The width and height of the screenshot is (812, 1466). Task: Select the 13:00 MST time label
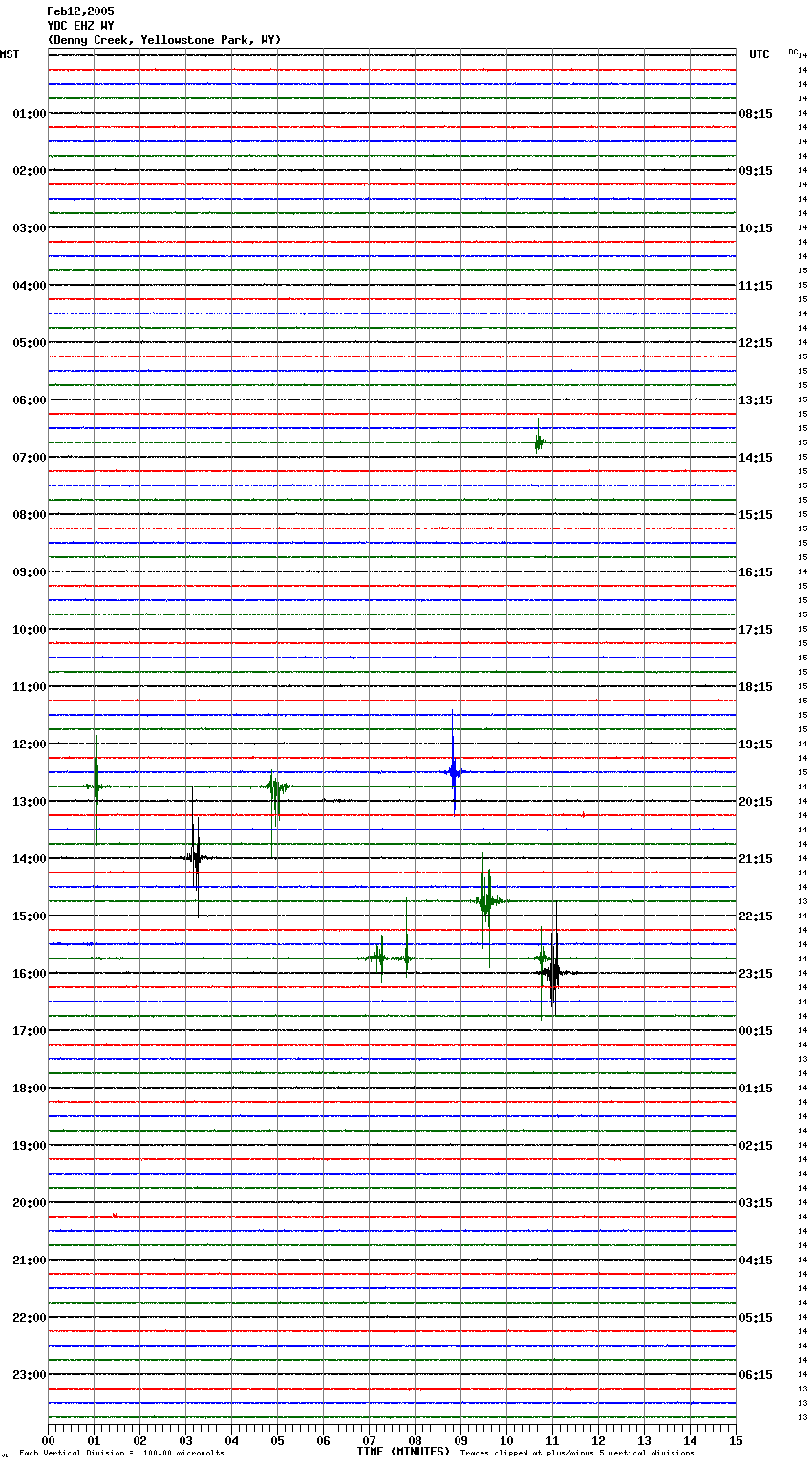click(x=29, y=802)
